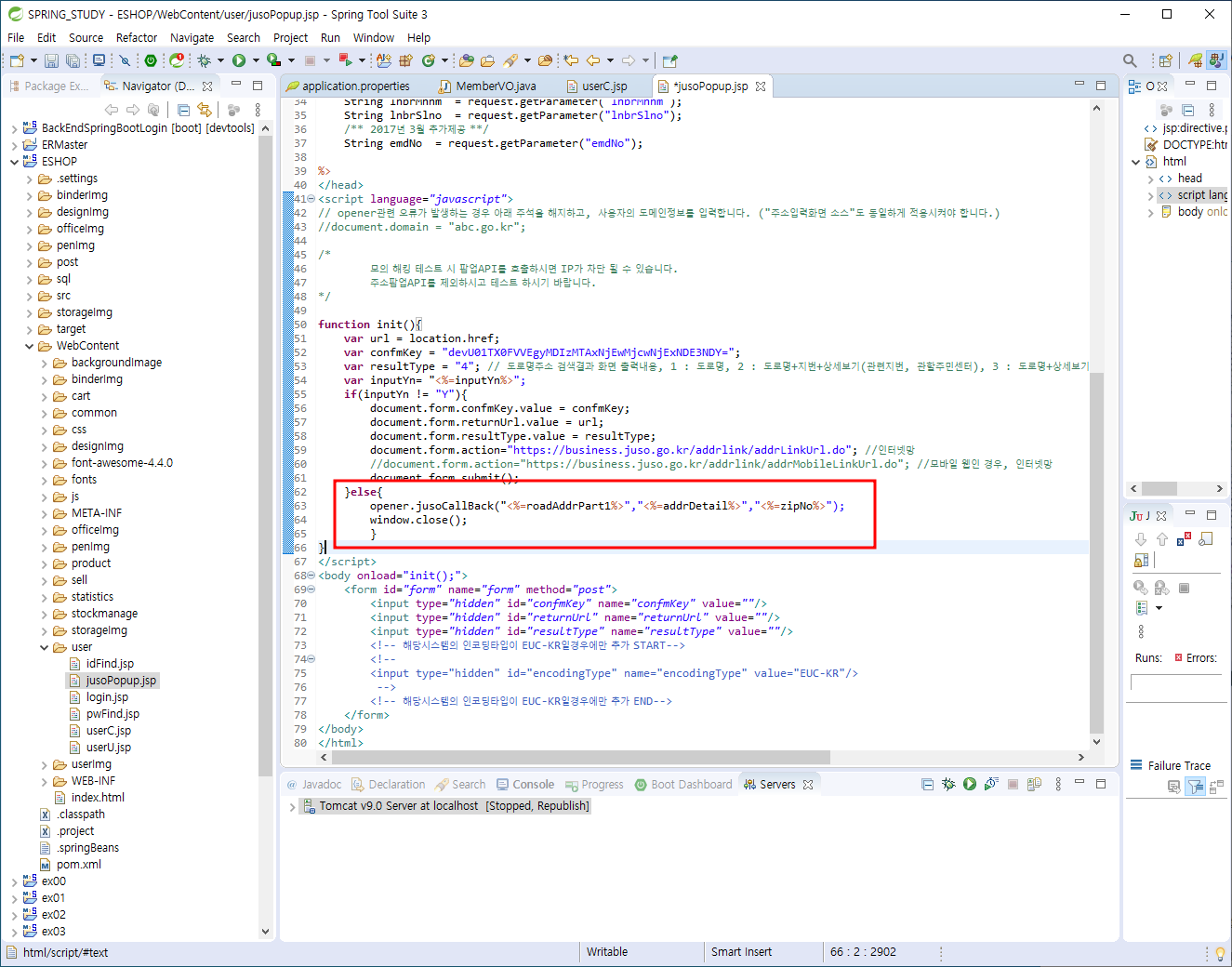This screenshot has height=967, width=1232.
Task: Close the jusoPopup.jsp editor tab
Action: click(761, 86)
